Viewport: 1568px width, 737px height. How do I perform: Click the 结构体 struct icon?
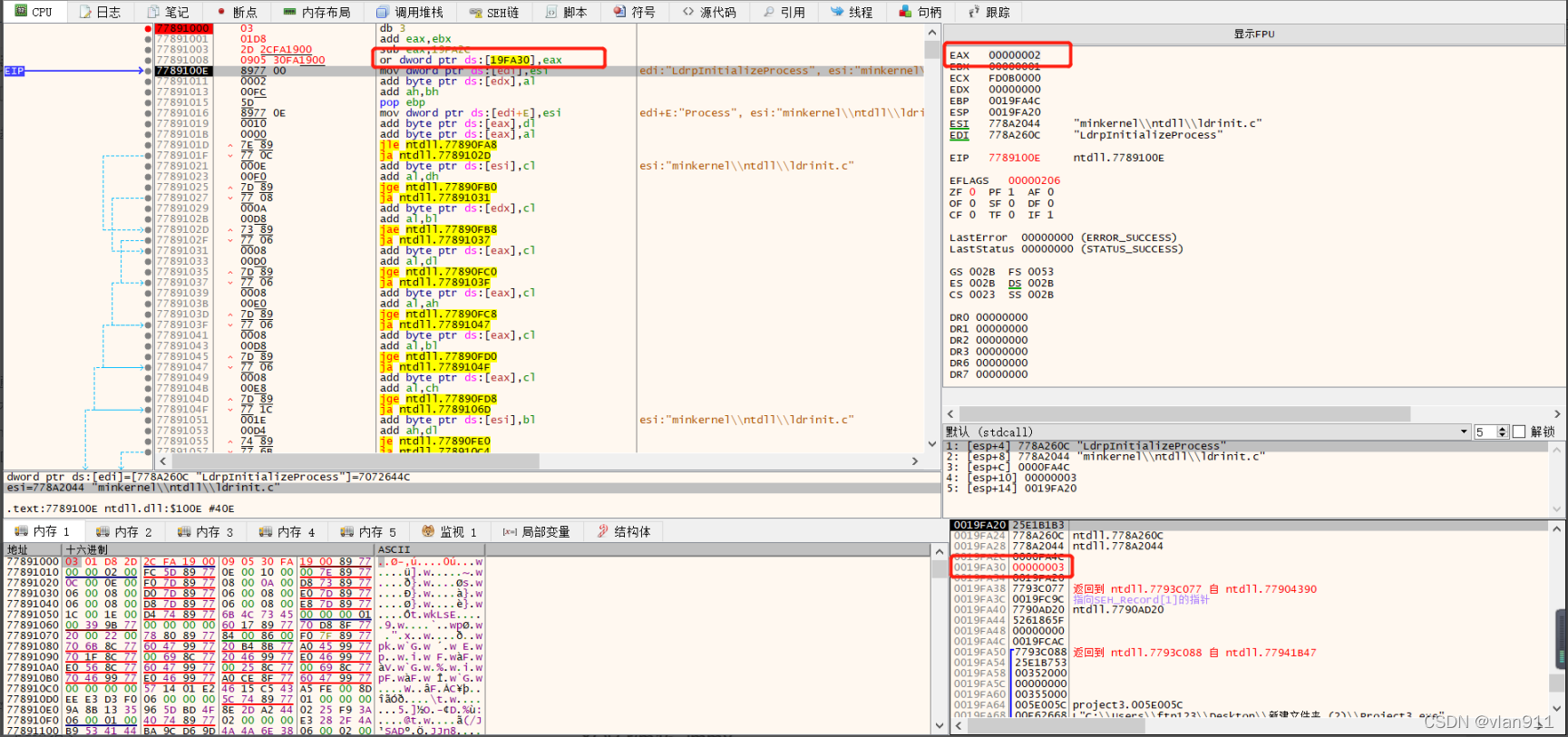pyautogui.click(x=603, y=531)
